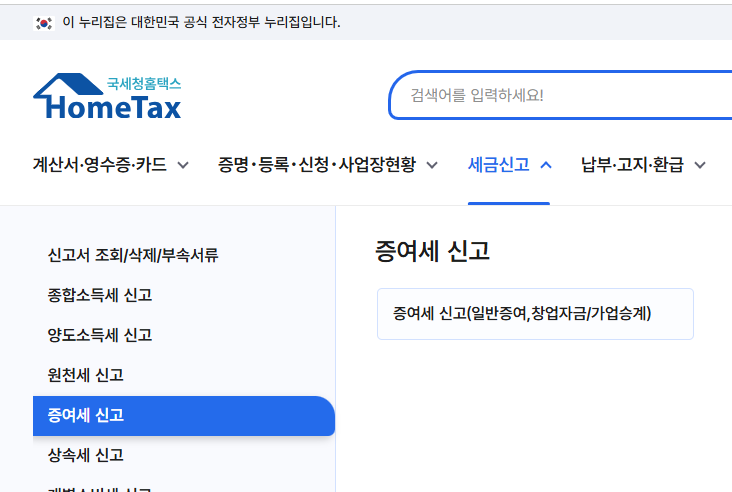Open the 계산서·영수증·카드 menu
The image size is (732, 492).
(99, 165)
